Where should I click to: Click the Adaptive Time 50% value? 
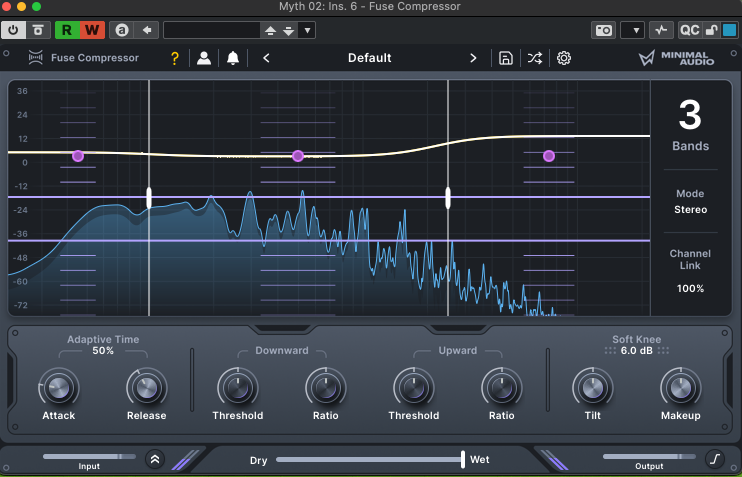[x=103, y=351]
